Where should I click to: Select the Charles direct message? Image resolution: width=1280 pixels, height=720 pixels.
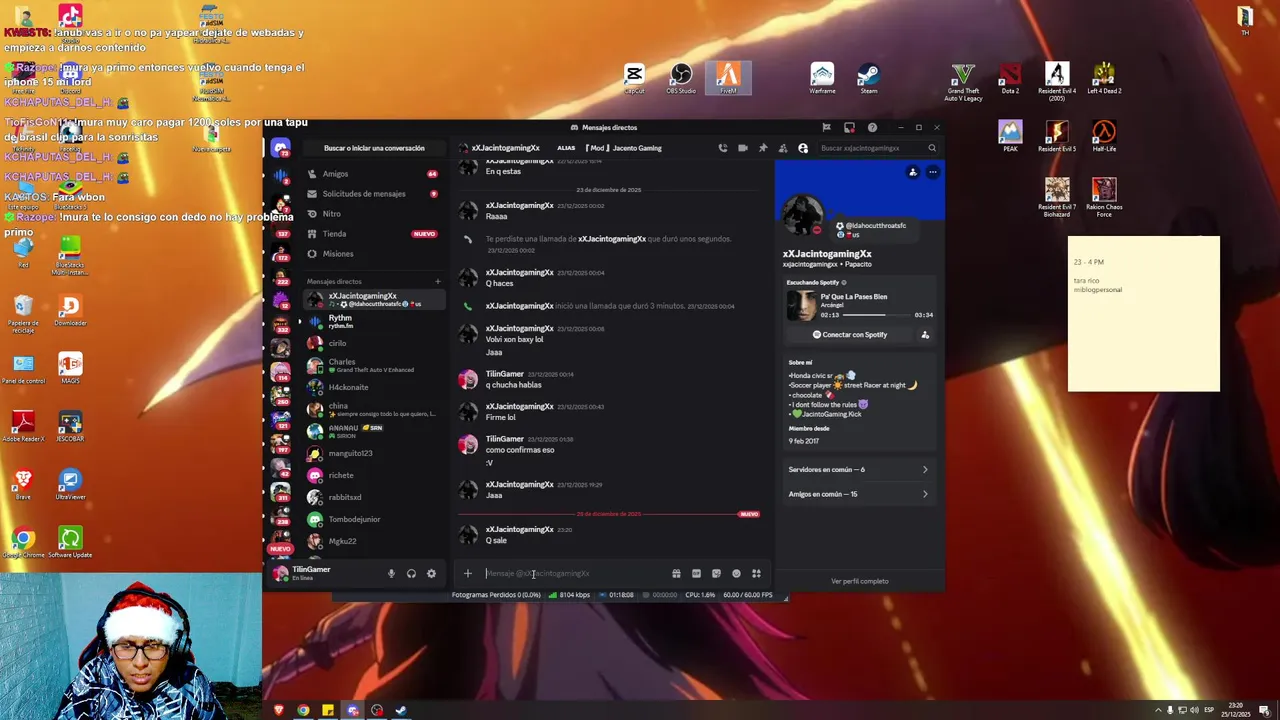click(x=372, y=365)
